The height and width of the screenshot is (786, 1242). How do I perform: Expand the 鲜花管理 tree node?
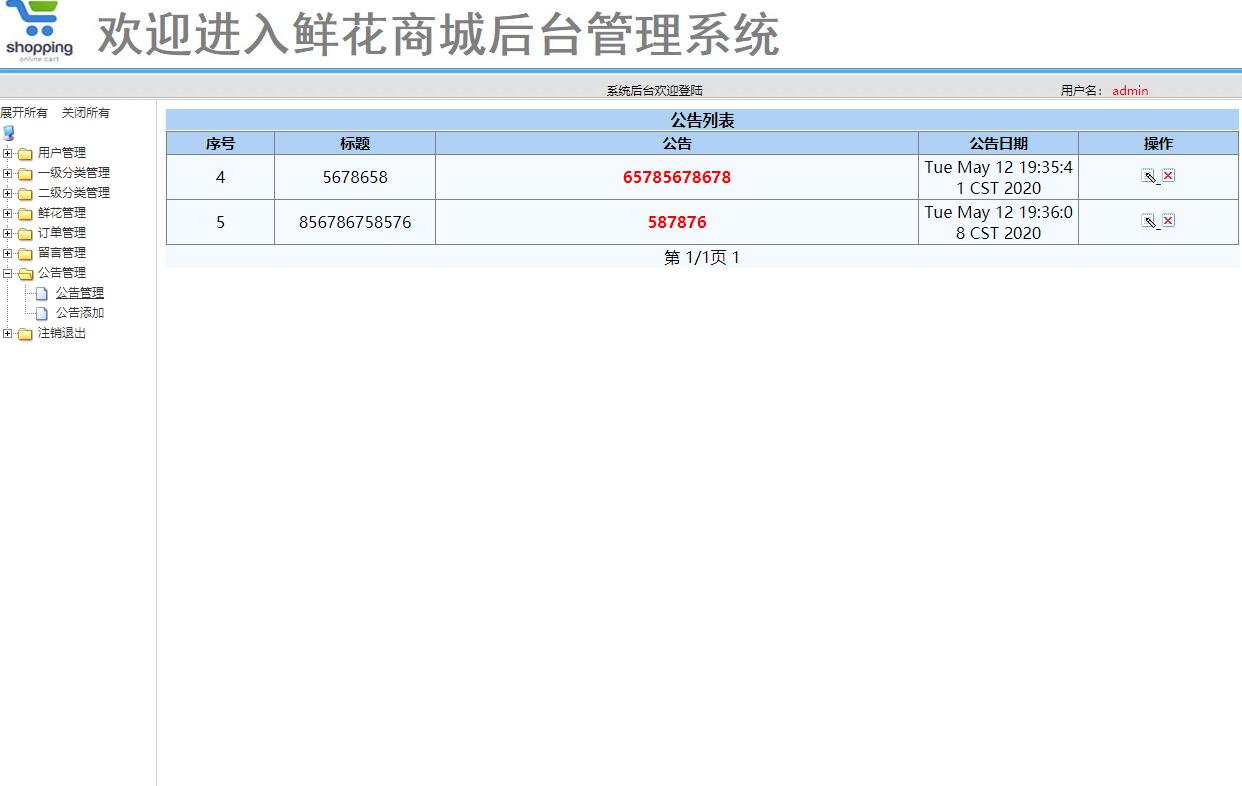(8, 212)
